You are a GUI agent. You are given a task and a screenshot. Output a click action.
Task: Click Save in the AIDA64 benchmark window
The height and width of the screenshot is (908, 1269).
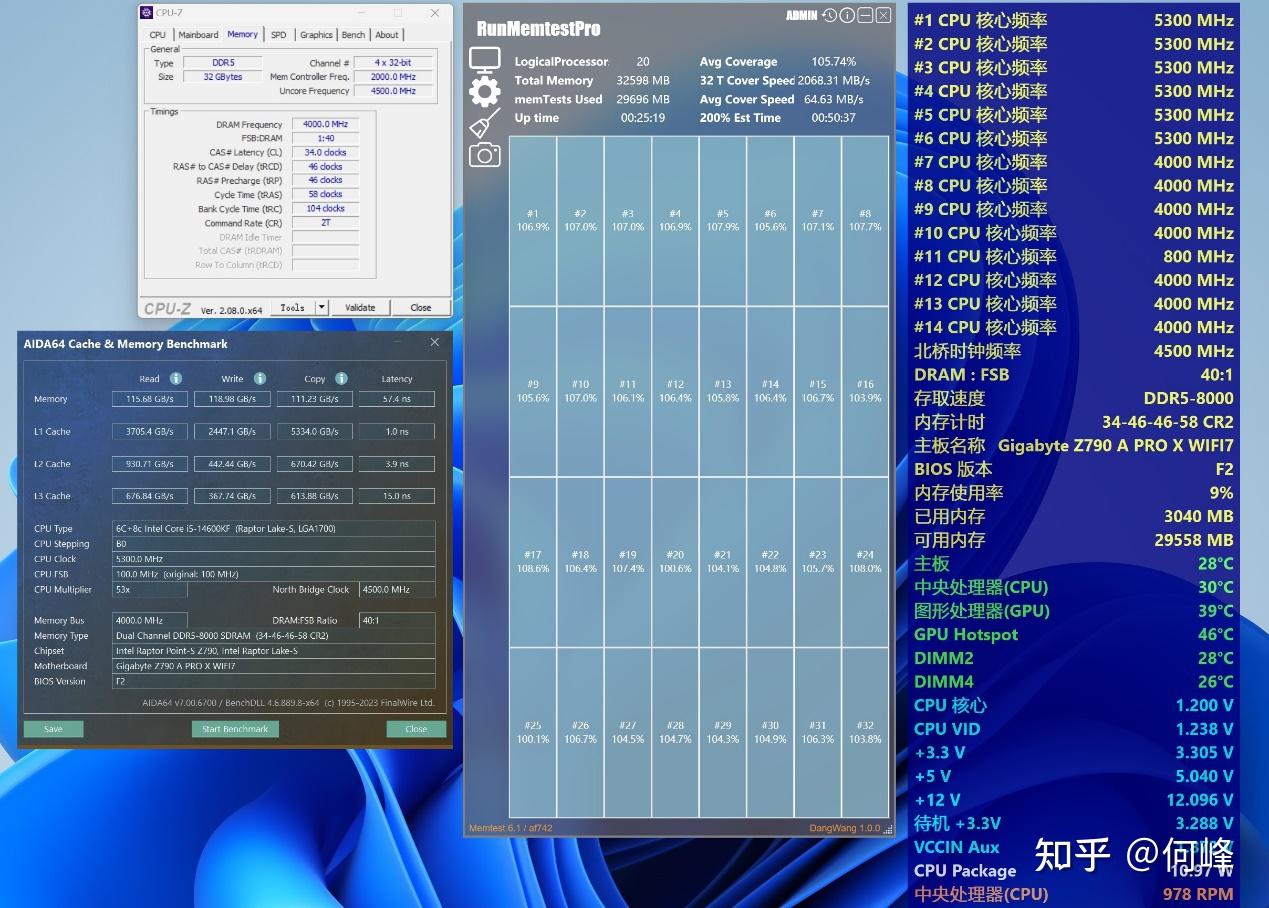[54, 729]
